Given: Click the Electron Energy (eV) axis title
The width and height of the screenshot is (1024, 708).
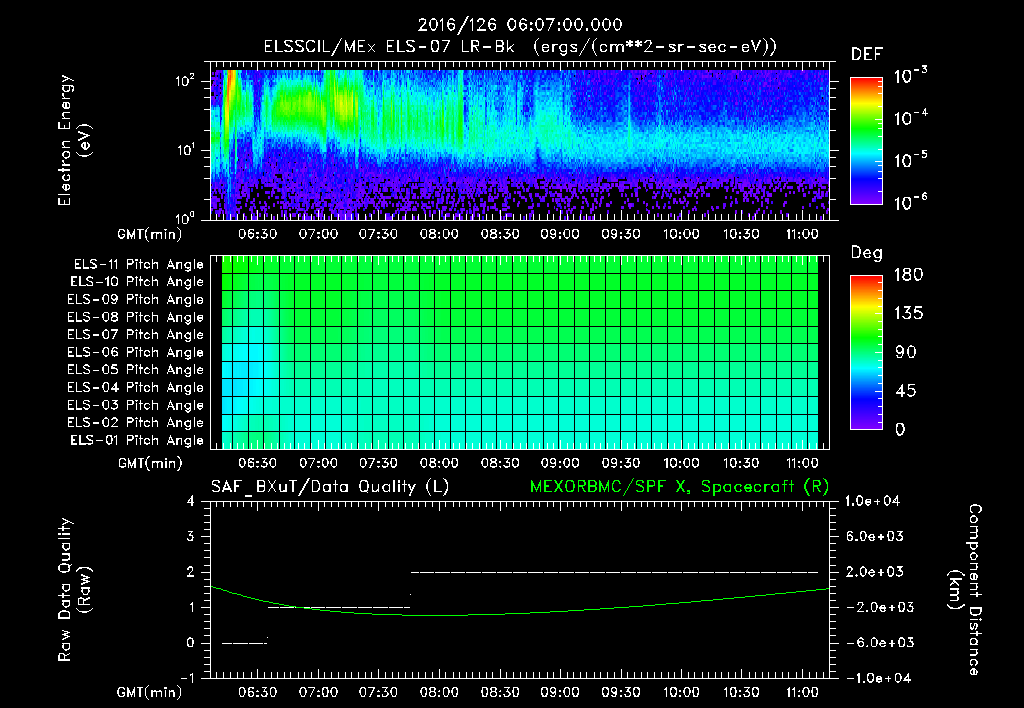Looking at the screenshot, I should tap(74, 140).
